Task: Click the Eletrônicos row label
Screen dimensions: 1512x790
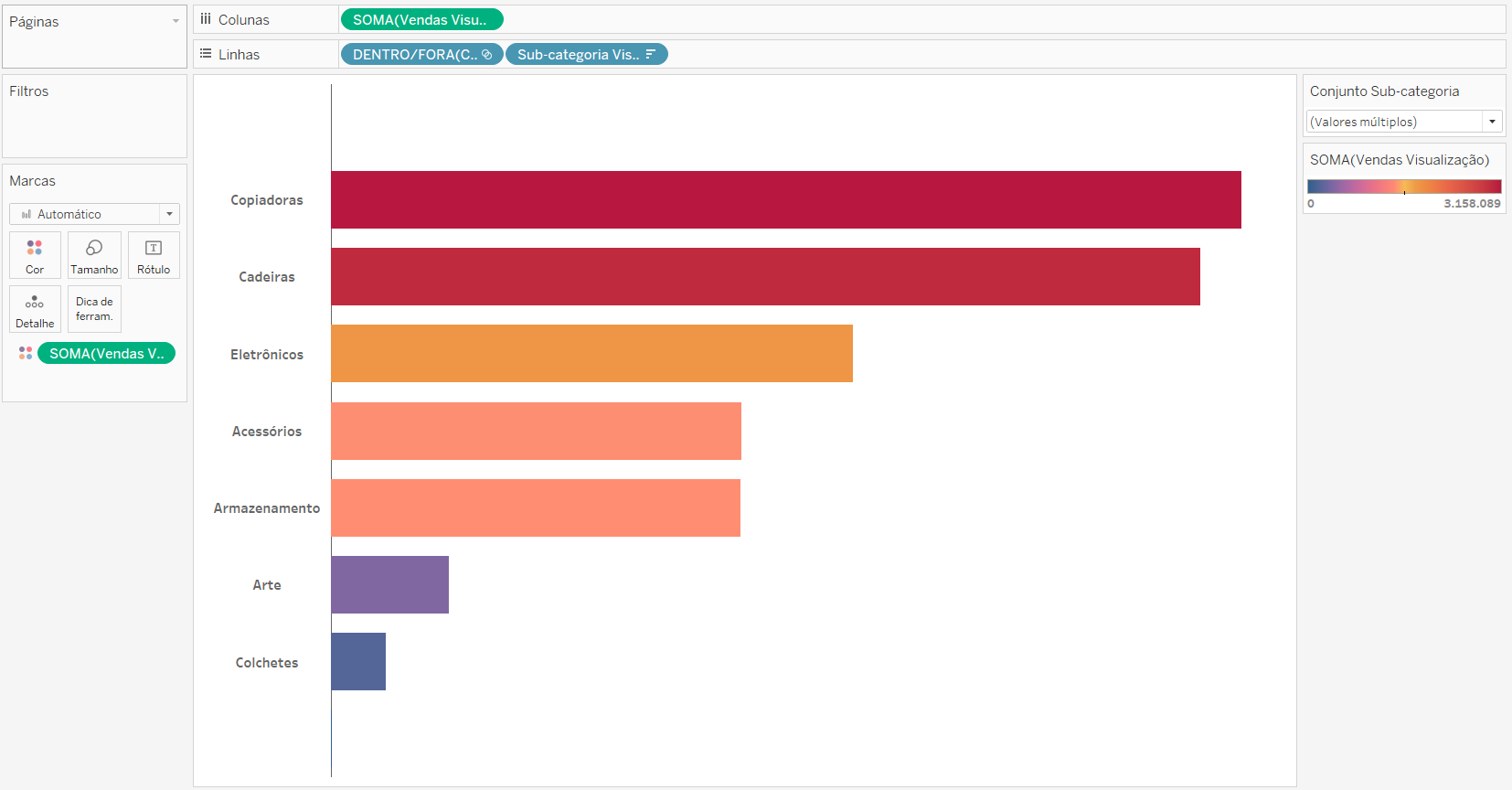Action: 267,355
